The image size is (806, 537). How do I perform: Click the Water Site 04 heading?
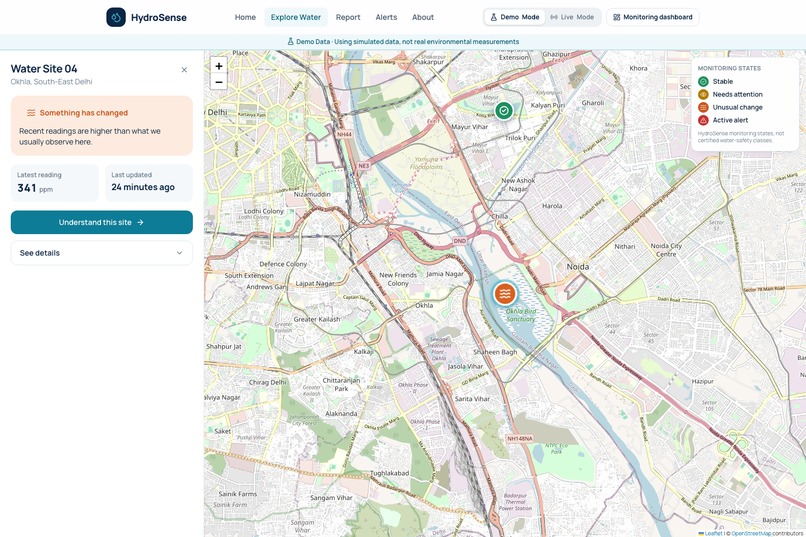pos(44,69)
